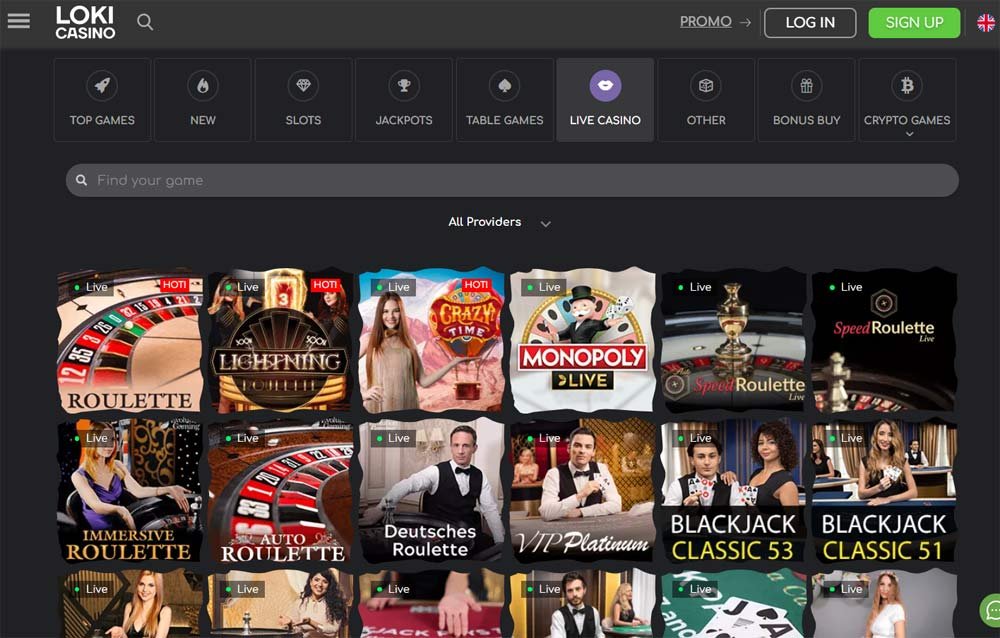
Task: Click the Live Casino lips icon
Action: [605, 85]
